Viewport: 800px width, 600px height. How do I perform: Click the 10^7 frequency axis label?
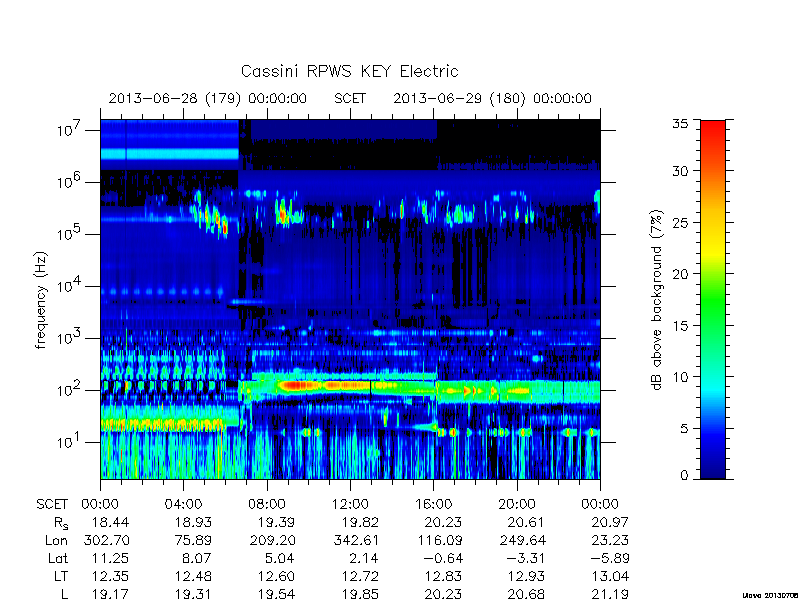pyautogui.click(x=70, y=130)
